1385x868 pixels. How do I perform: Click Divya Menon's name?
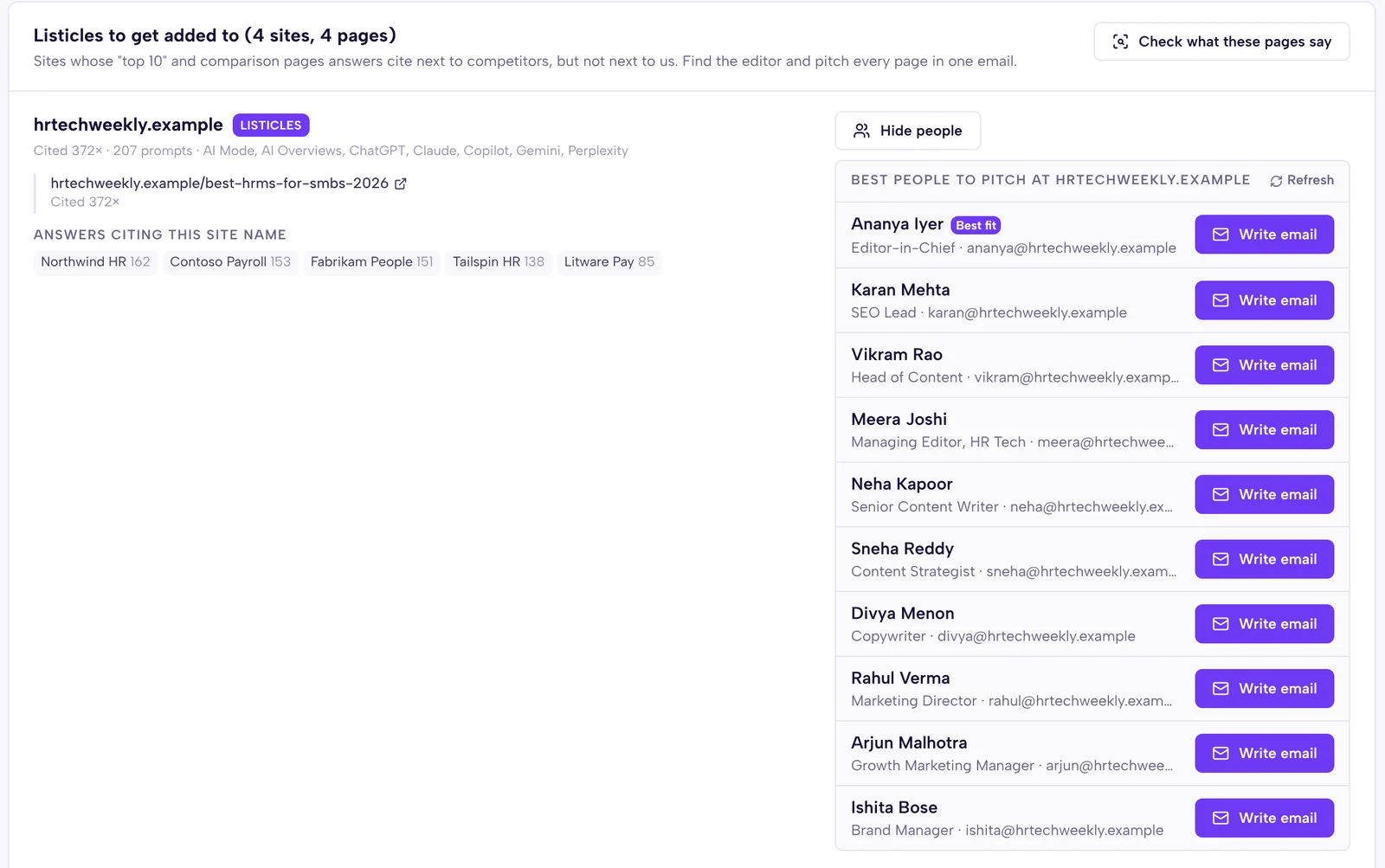pos(902,613)
